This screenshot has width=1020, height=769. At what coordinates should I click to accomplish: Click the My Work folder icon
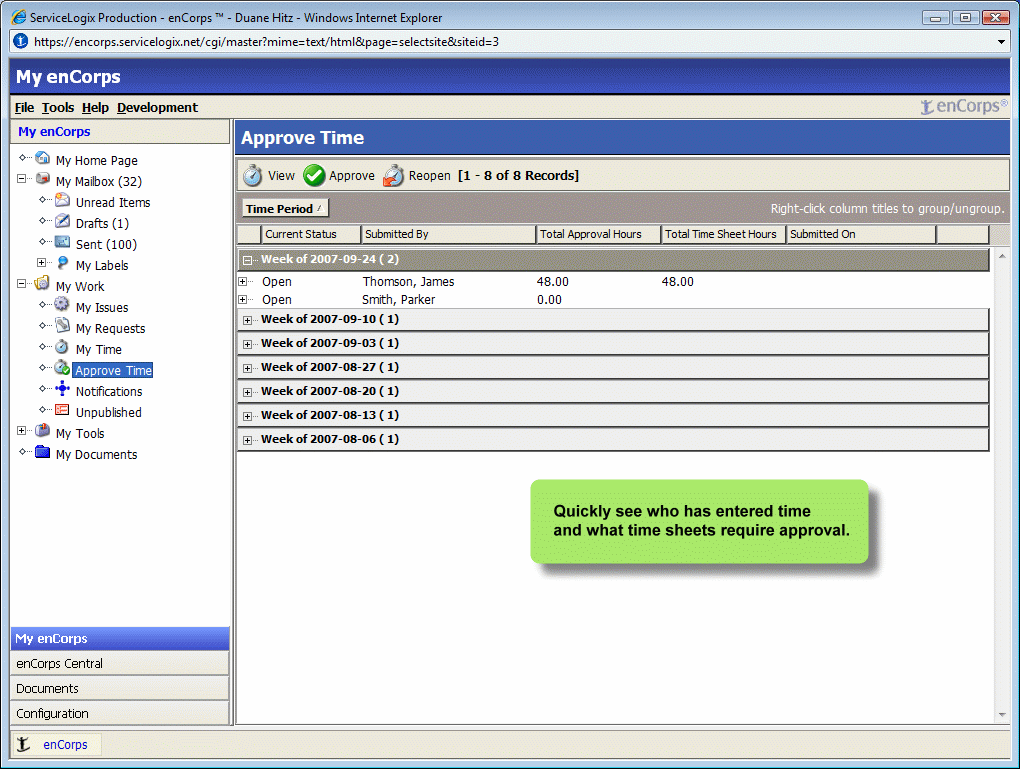pyautogui.click(x=43, y=284)
